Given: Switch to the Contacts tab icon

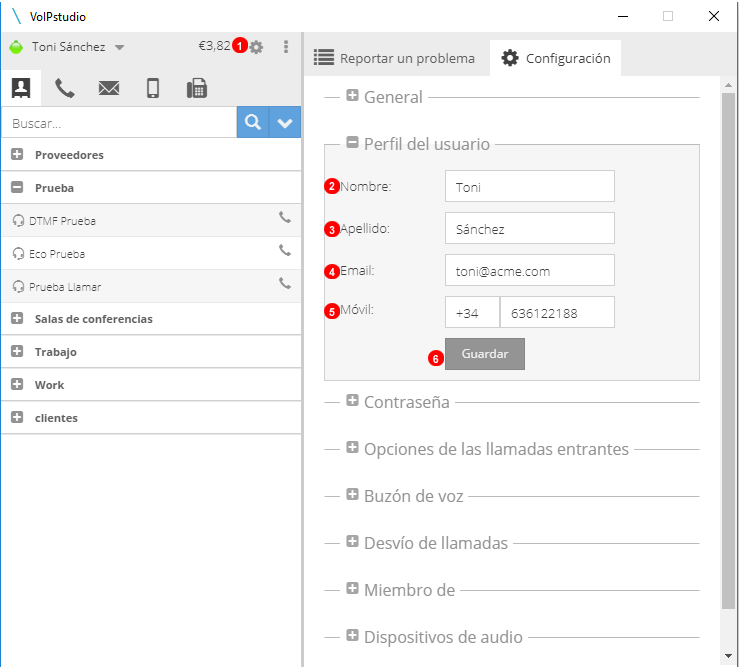Looking at the screenshot, I should pos(21,88).
